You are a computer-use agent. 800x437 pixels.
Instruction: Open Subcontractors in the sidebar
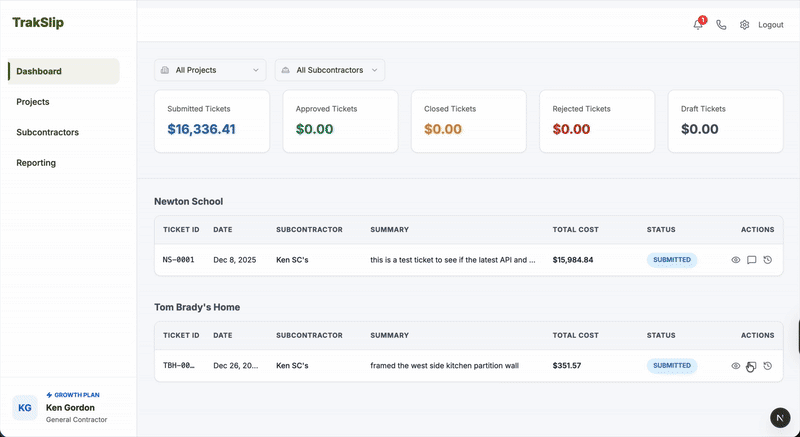48,132
